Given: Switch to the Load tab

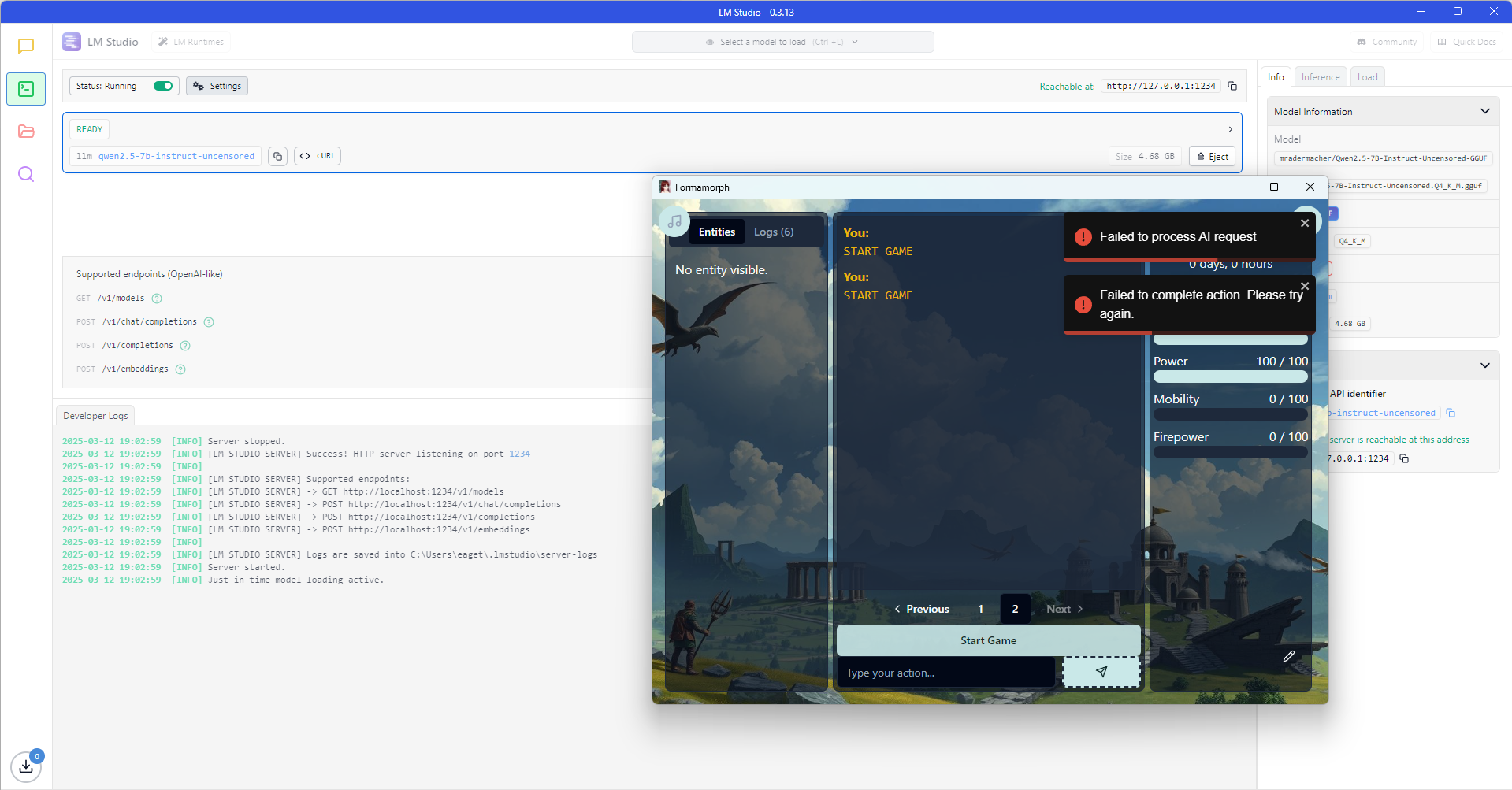Looking at the screenshot, I should [1368, 76].
